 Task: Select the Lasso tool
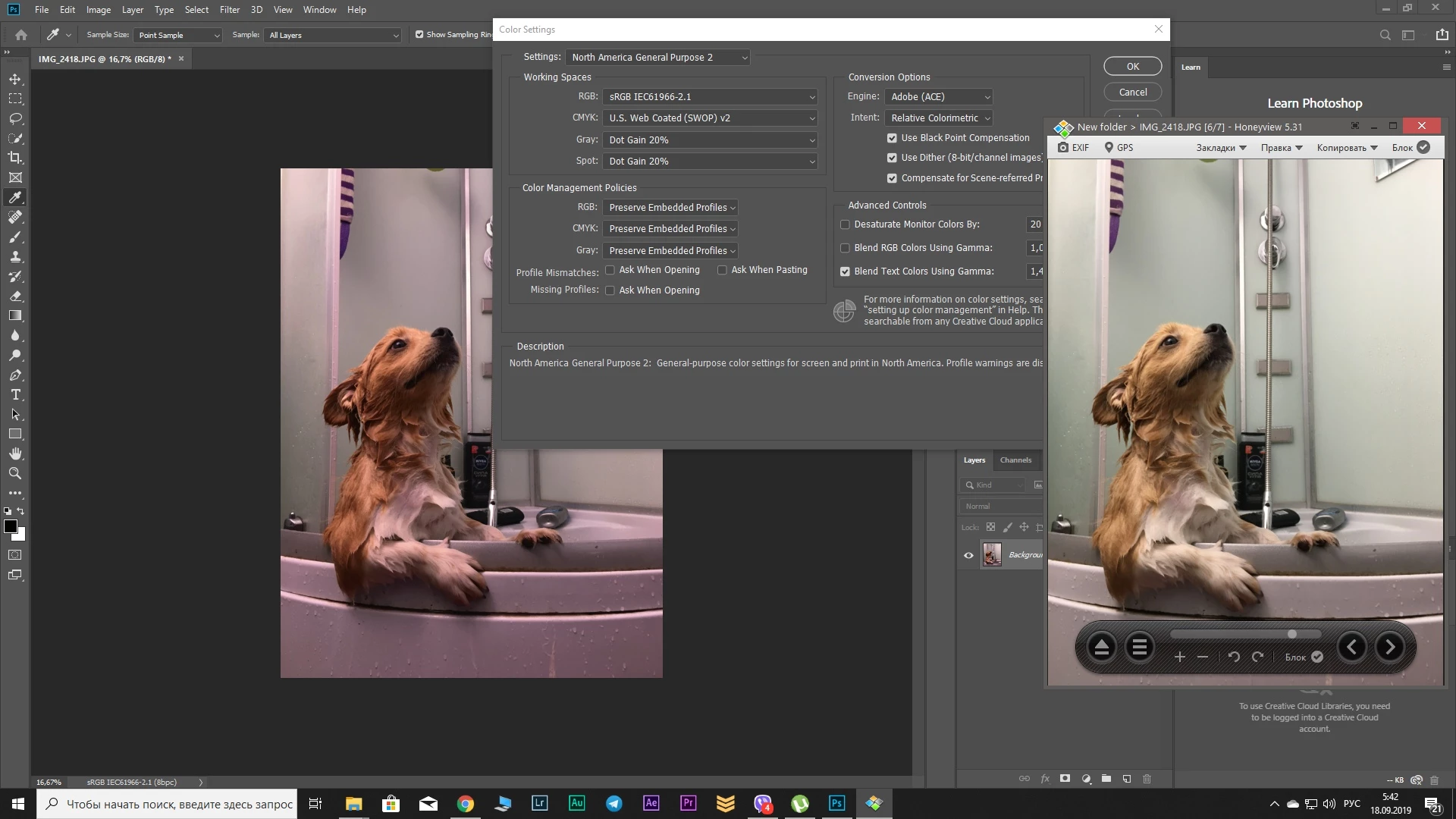(x=15, y=118)
